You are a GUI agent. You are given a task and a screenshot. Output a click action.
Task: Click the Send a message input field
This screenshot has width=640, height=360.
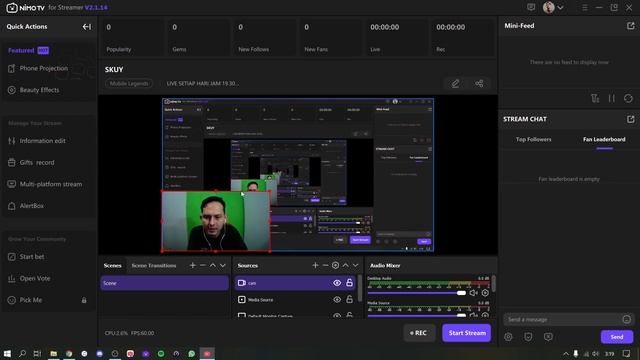[562, 320]
